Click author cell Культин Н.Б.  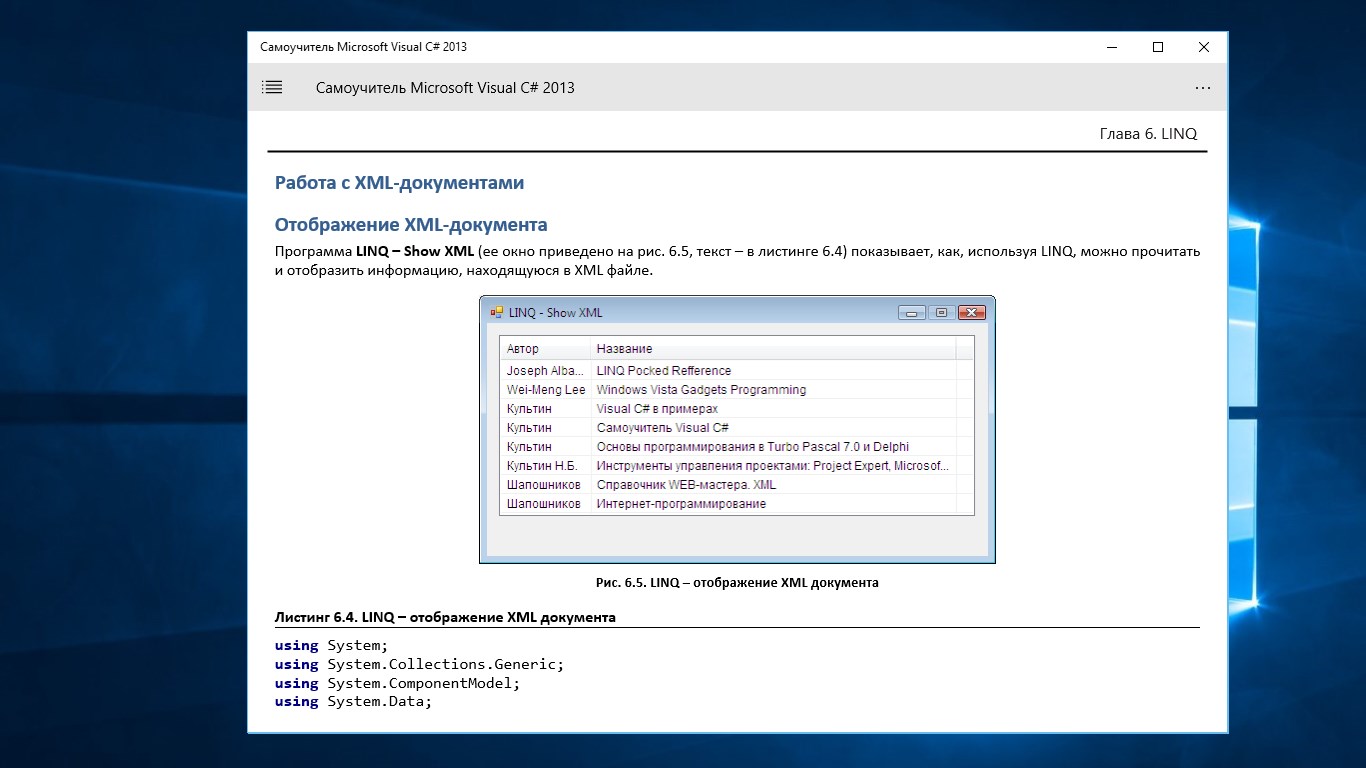coord(542,466)
